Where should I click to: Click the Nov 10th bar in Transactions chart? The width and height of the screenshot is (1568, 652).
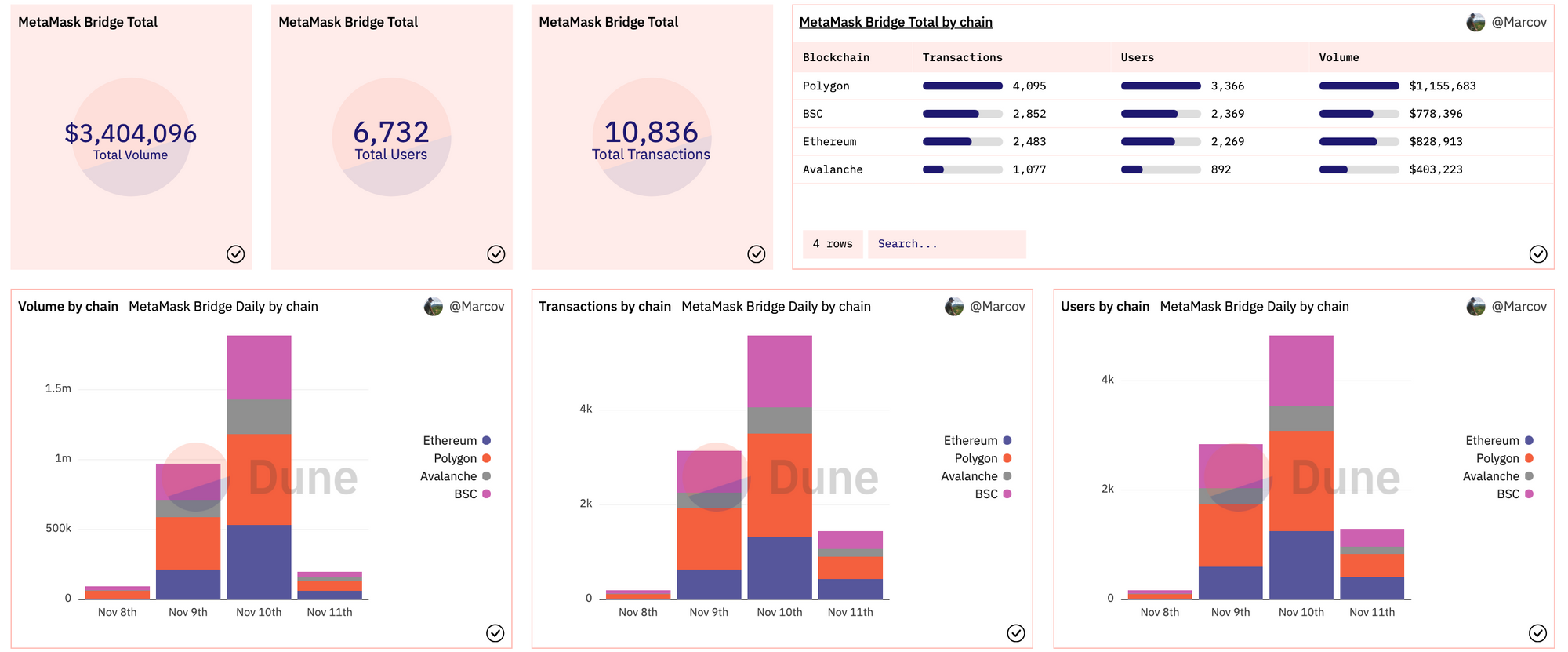pos(779,471)
